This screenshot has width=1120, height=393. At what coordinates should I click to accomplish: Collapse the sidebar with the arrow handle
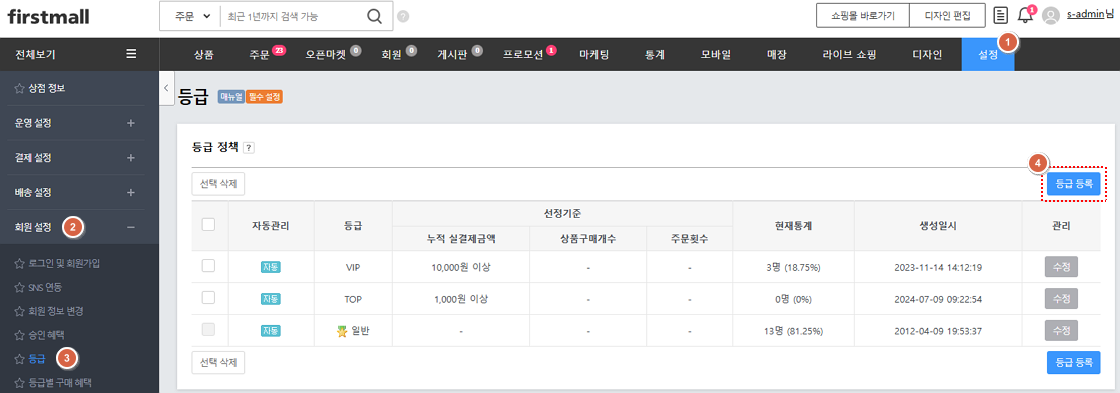coord(166,88)
